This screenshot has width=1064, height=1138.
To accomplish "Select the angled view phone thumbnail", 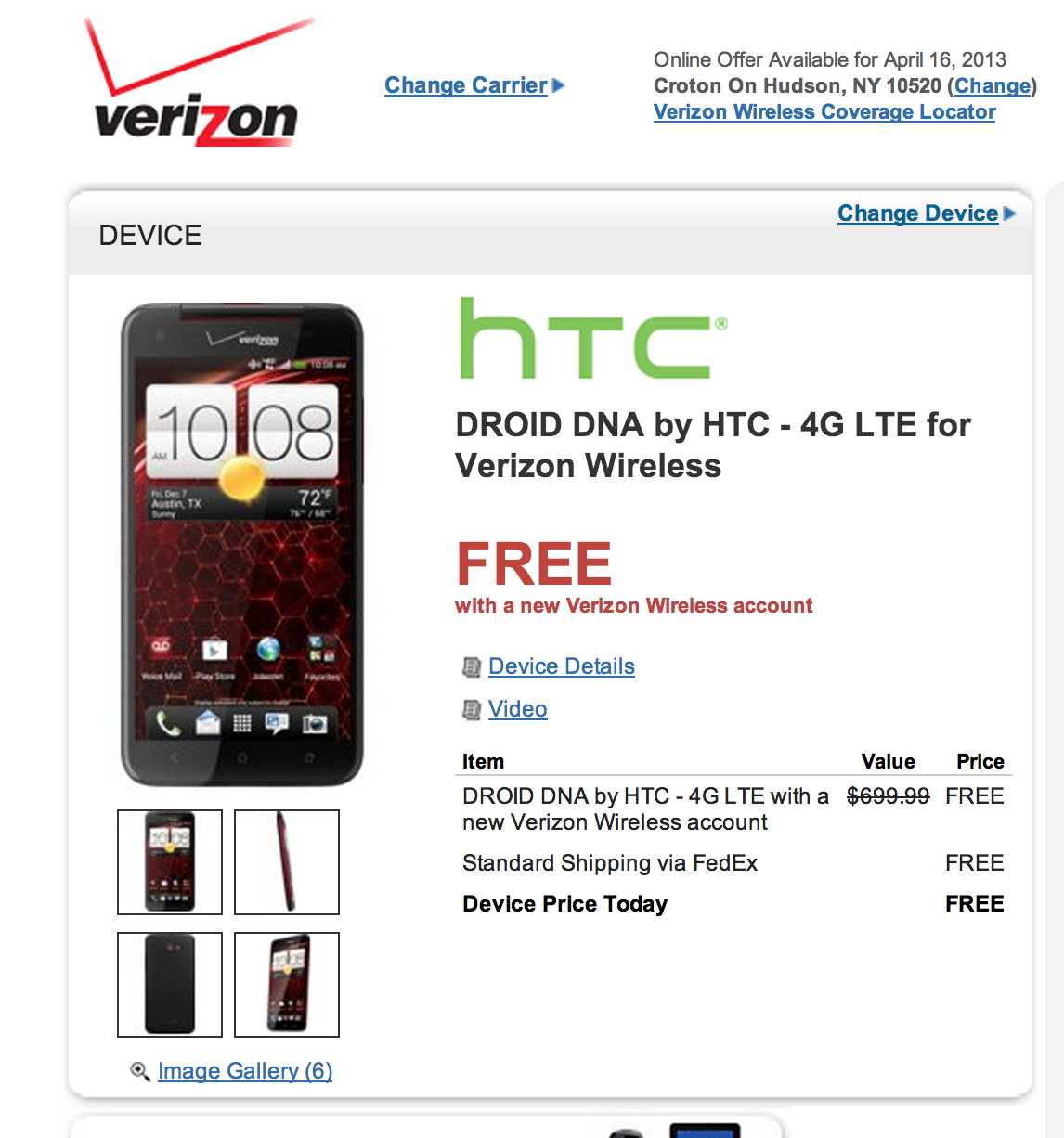I will (287, 985).
